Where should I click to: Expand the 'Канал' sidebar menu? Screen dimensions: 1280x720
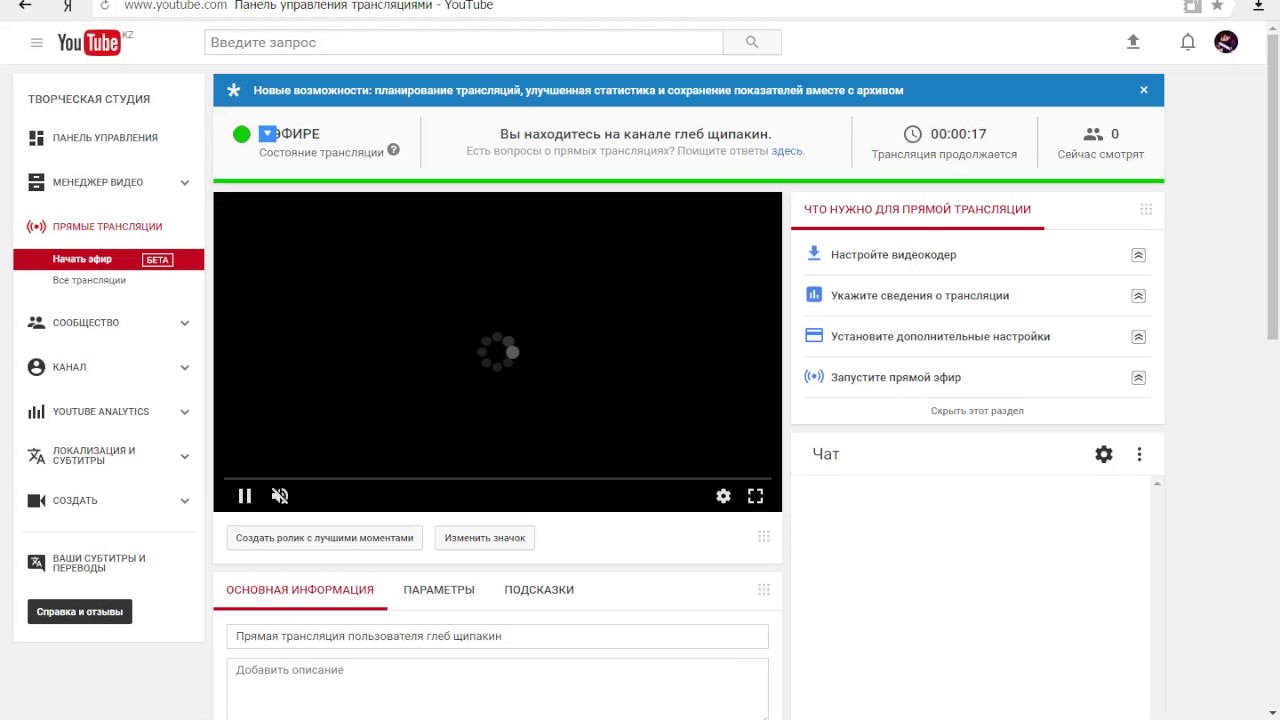click(185, 368)
